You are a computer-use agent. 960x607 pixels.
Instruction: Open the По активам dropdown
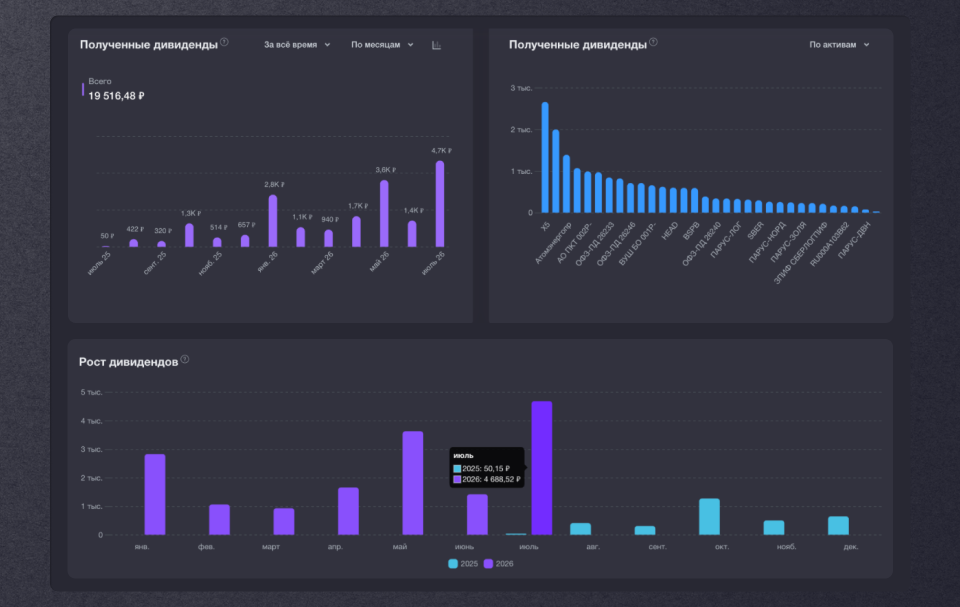click(x=839, y=45)
